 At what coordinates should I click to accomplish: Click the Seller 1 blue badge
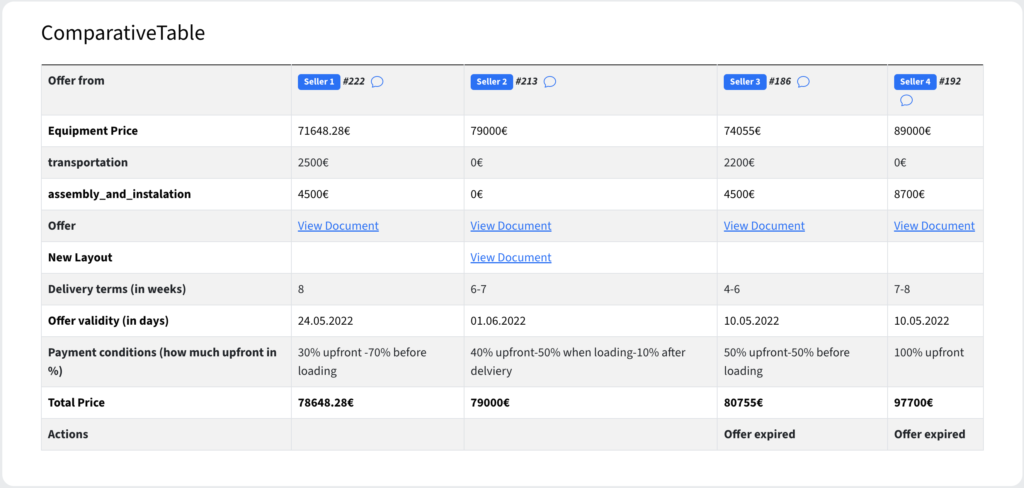pos(319,82)
